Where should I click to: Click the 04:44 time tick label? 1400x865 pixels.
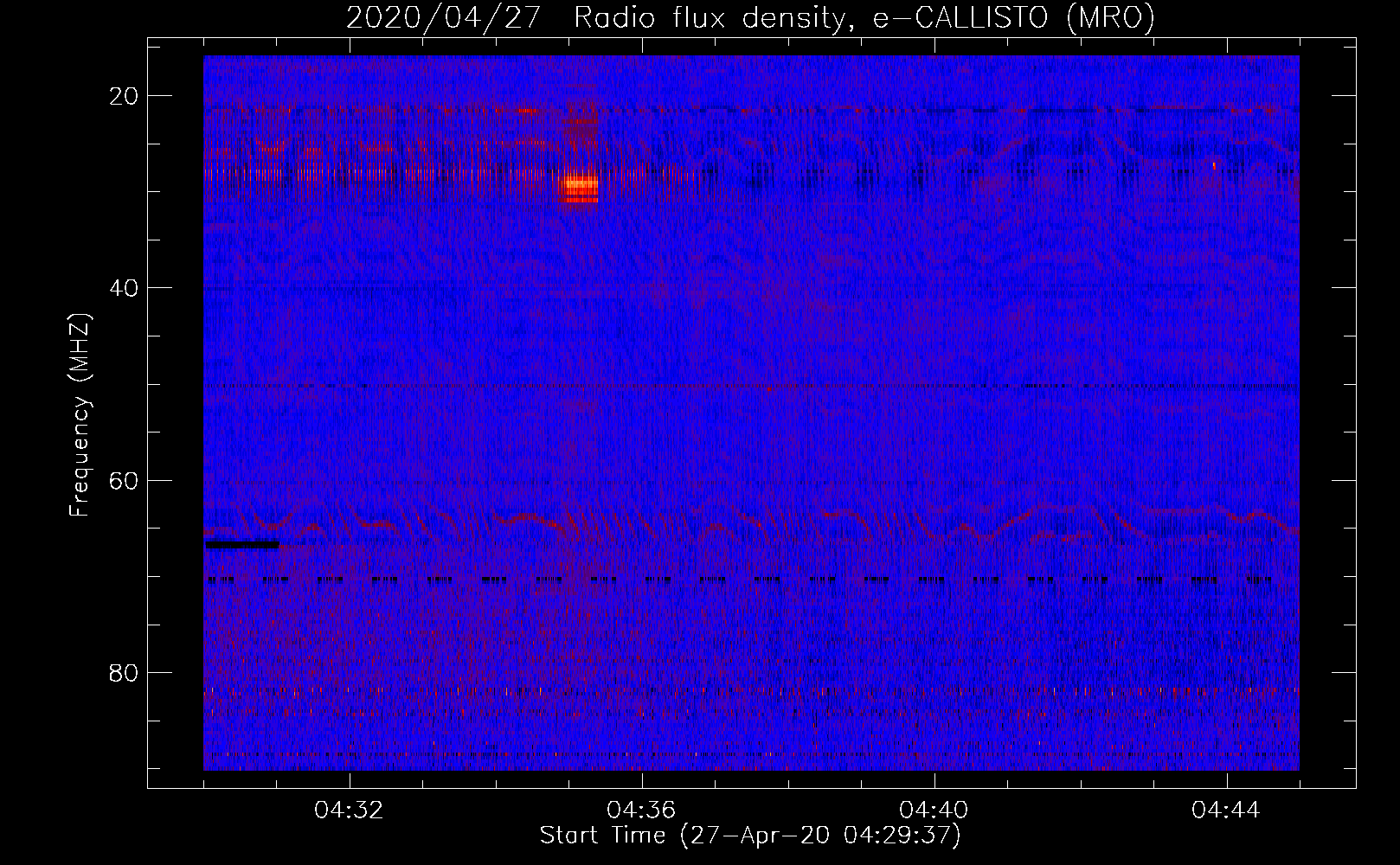[x=1226, y=811]
